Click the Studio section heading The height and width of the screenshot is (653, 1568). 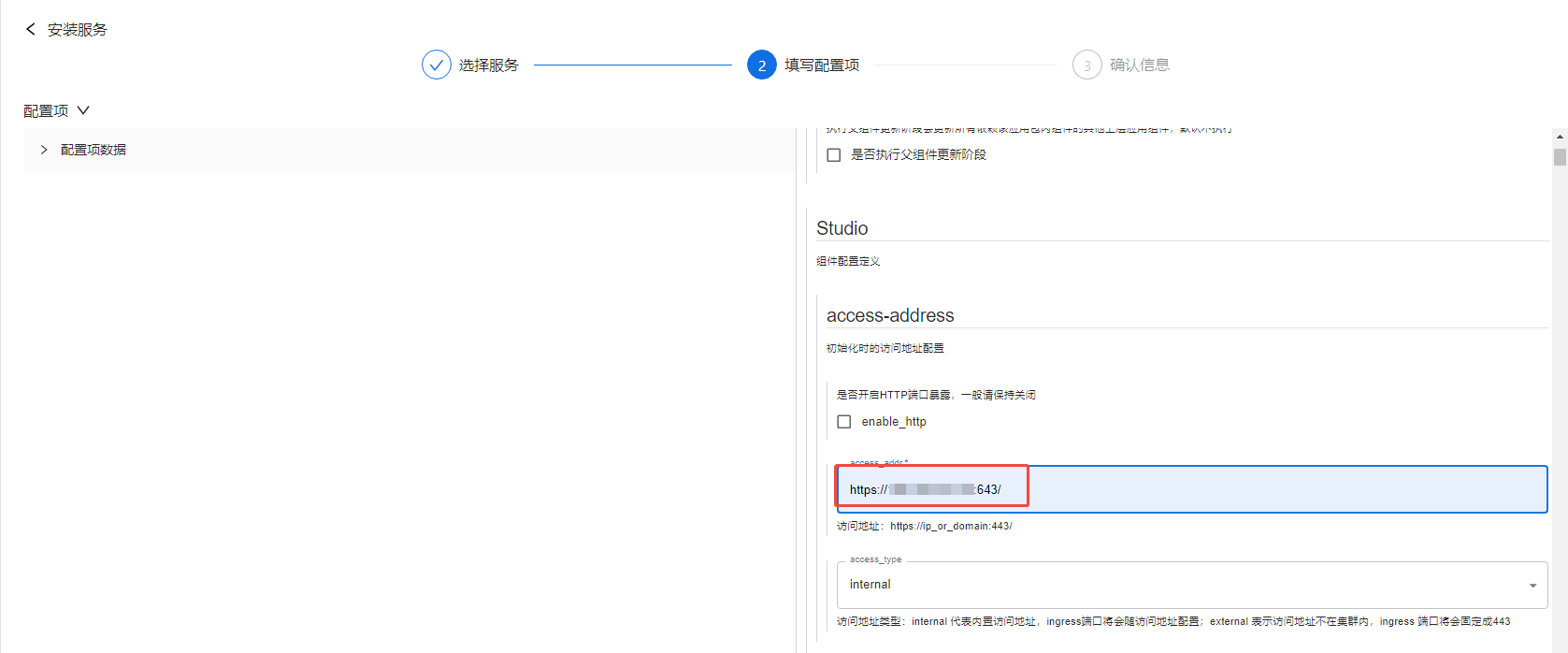coord(842,228)
